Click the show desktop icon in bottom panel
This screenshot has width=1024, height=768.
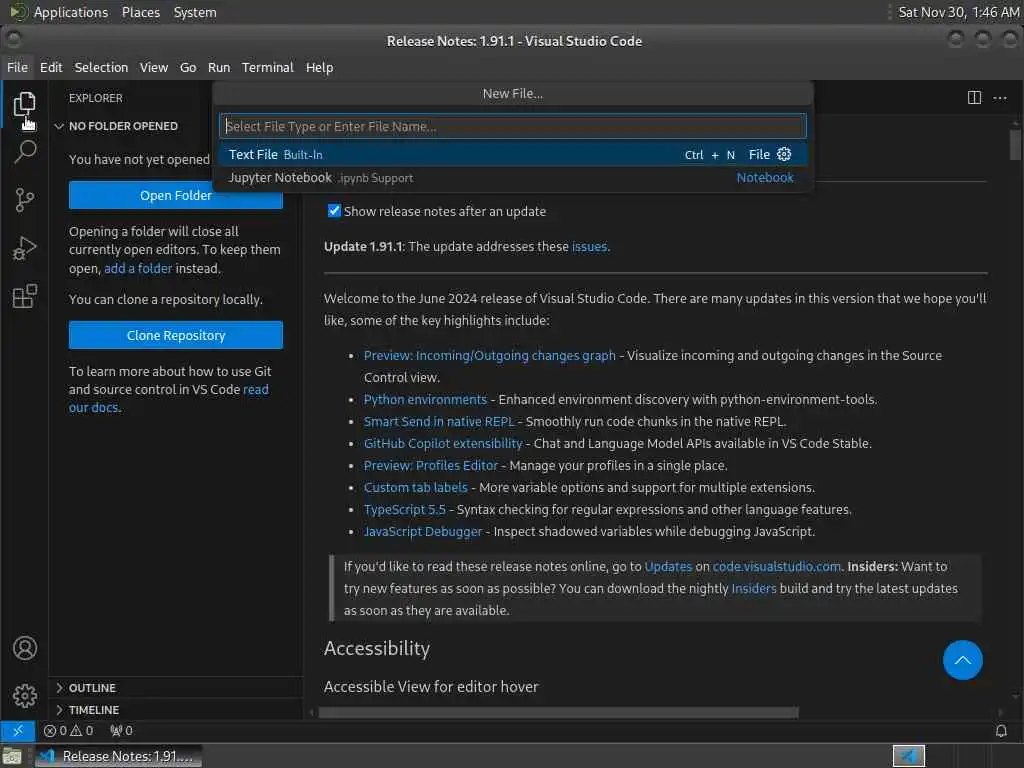(12, 756)
